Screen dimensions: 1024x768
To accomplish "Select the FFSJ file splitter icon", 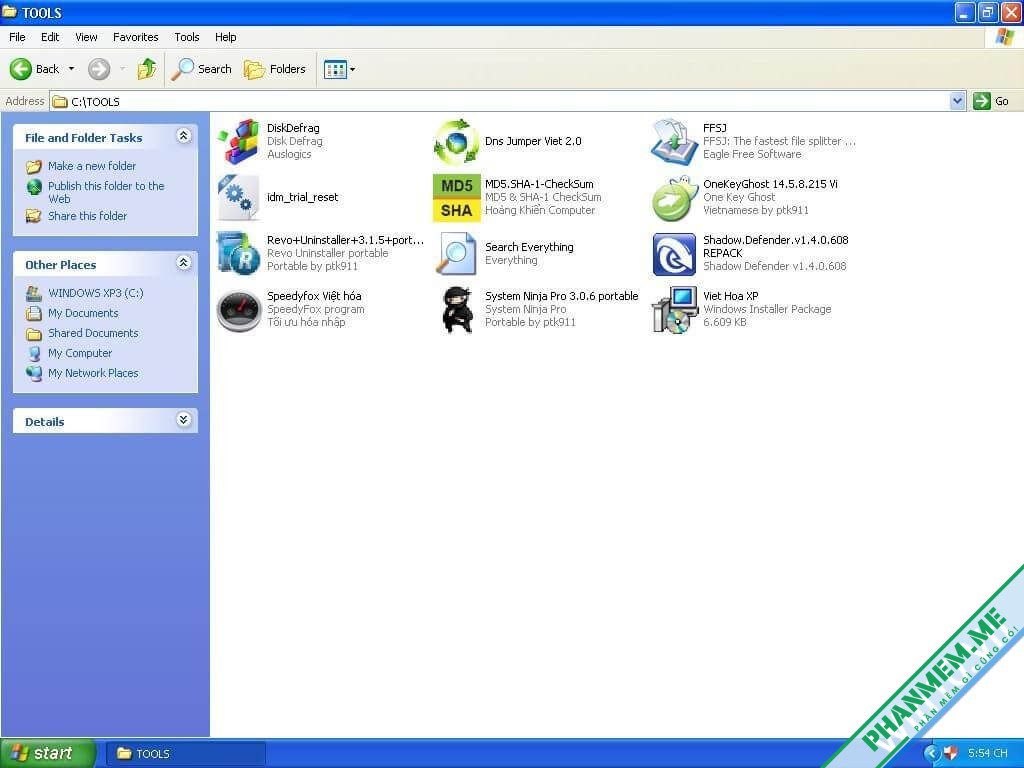I will tap(674, 141).
